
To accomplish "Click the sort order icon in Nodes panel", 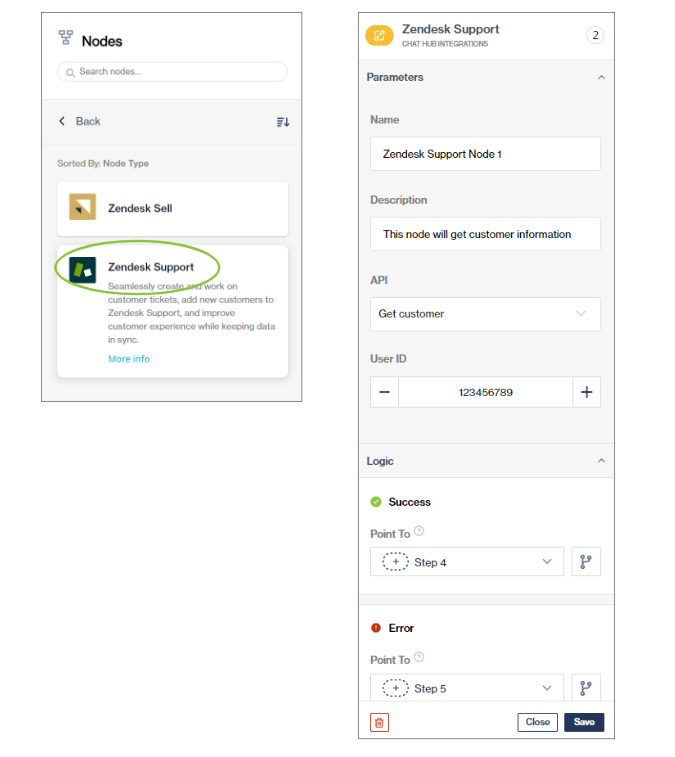I will tap(283, 122).
